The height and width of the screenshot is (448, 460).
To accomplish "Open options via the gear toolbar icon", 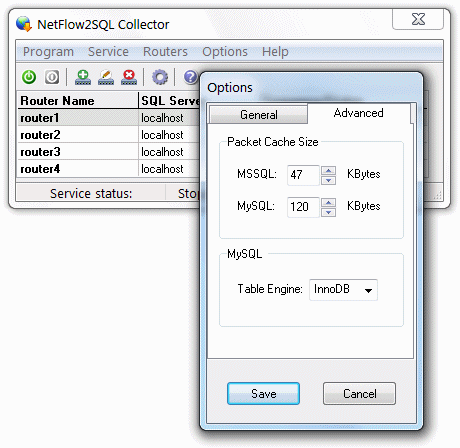I will (x=160, y=77).
